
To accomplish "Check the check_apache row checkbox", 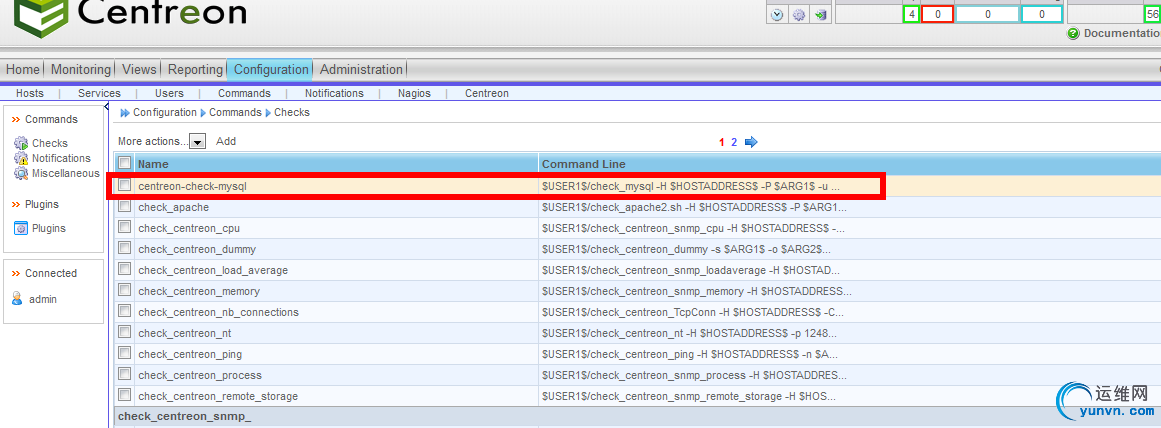I will 125,207.
